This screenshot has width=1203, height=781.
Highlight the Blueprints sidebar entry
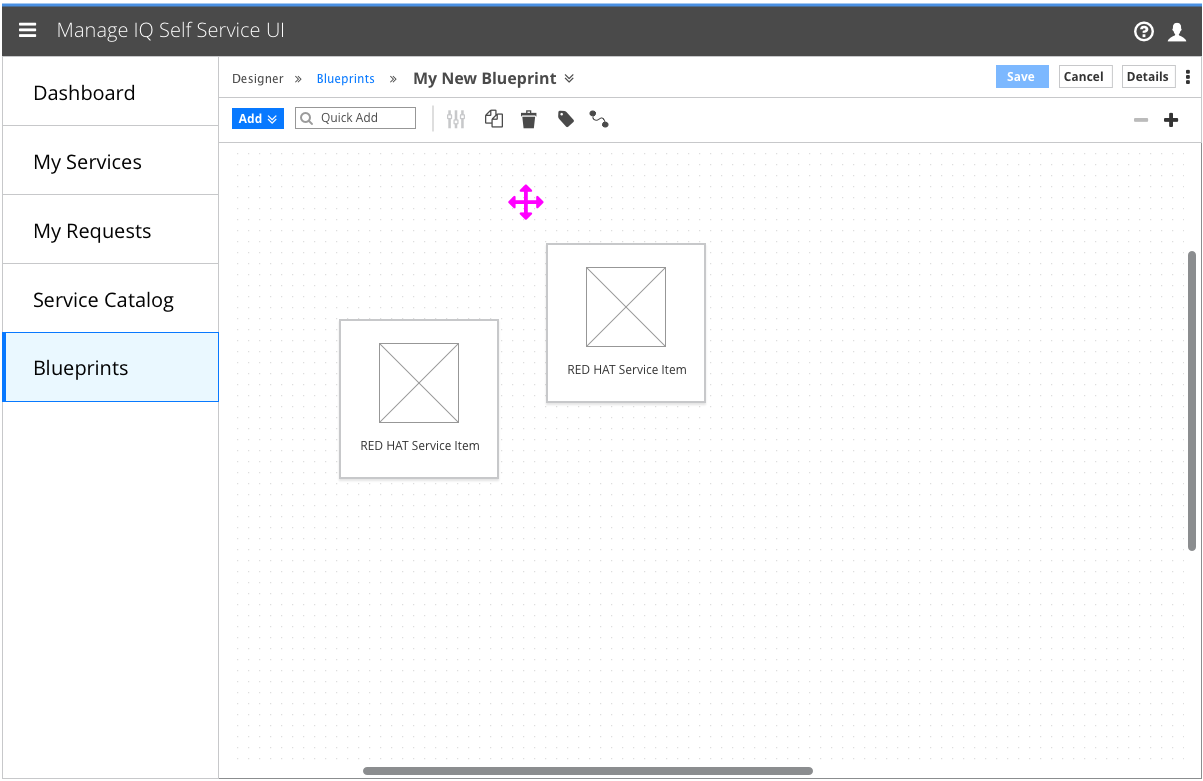pyautogui.click(x=81, y=367)
